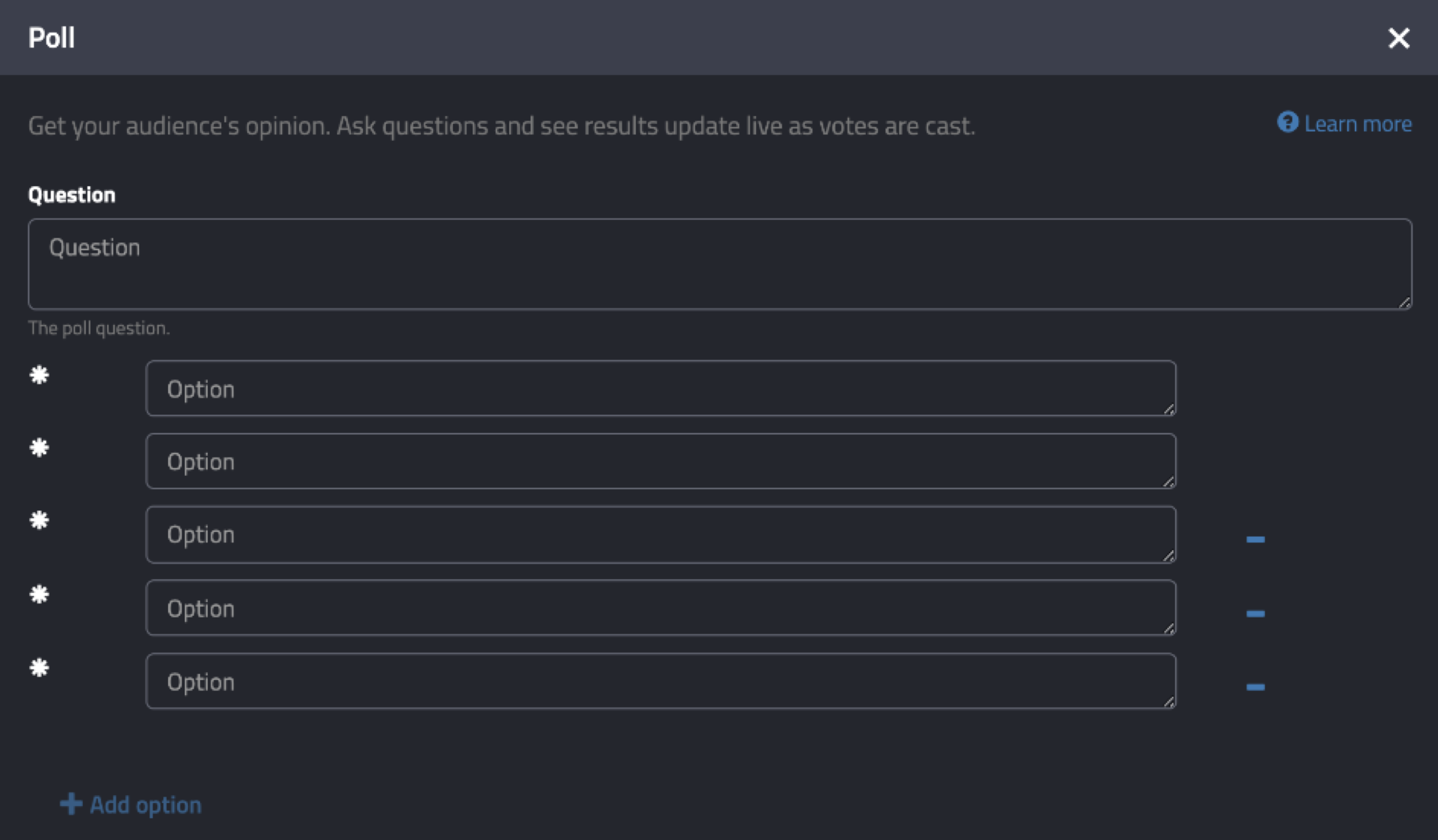
Task: Click the fourth option's asterisk handle
Action: pyautogui.click(x=40, y=595)
